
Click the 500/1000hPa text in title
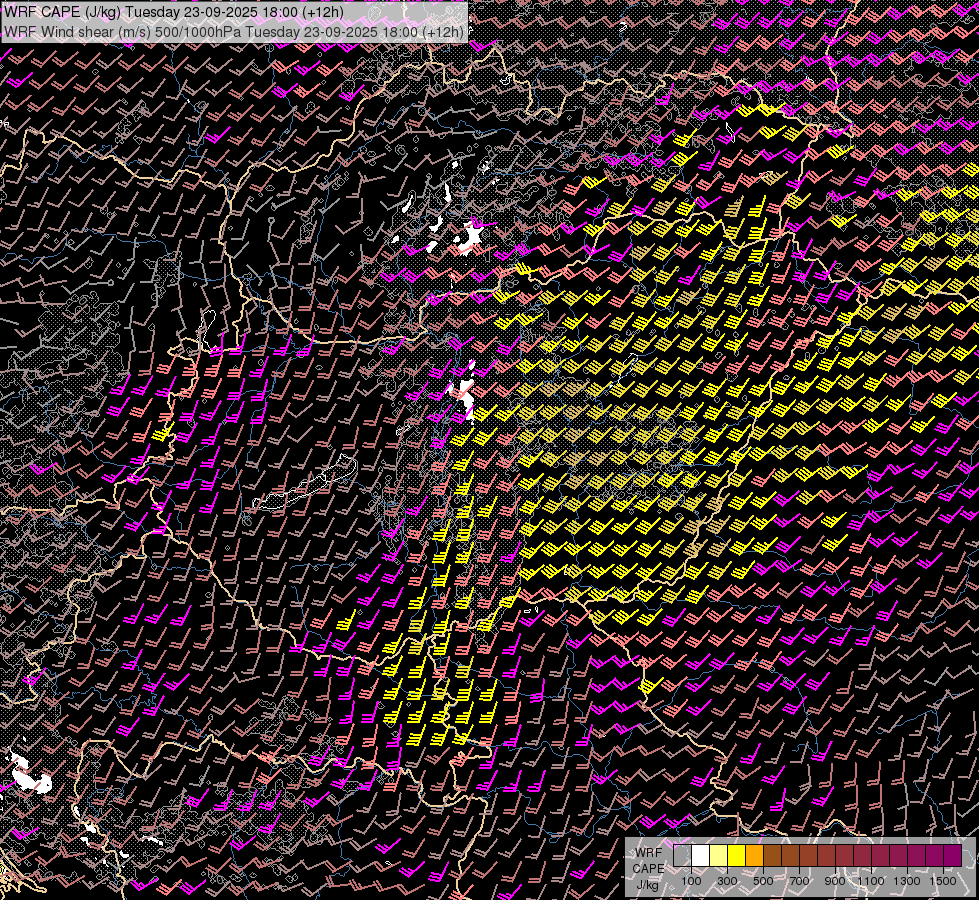point(198,31)
